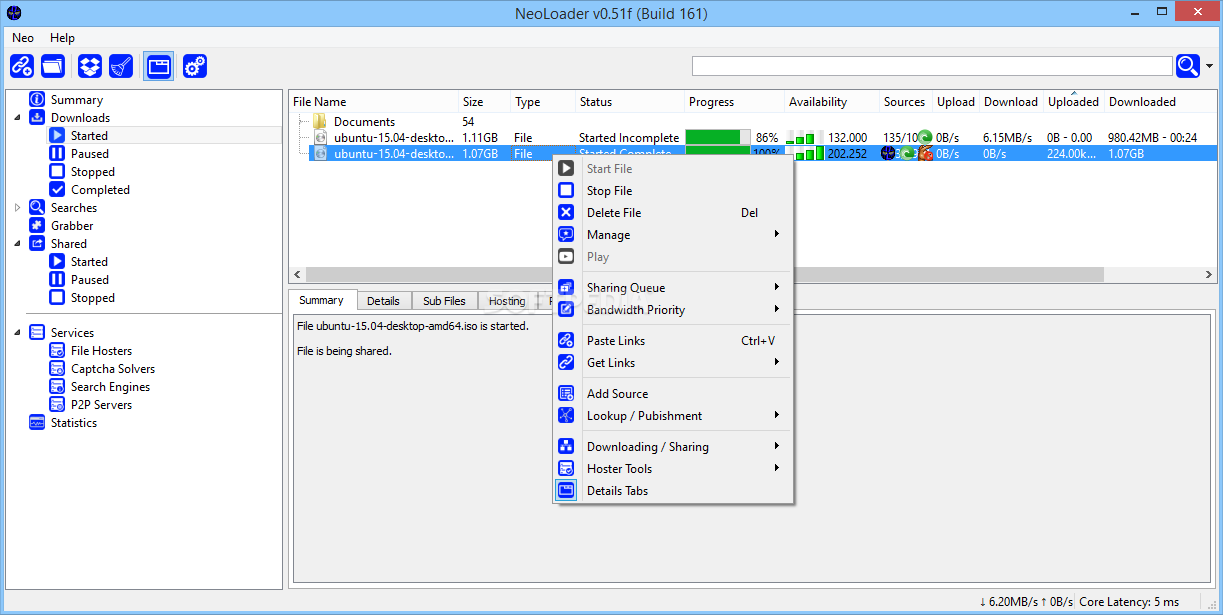
Task: Sort by Status column header
Action: click(x=630, y=102)
